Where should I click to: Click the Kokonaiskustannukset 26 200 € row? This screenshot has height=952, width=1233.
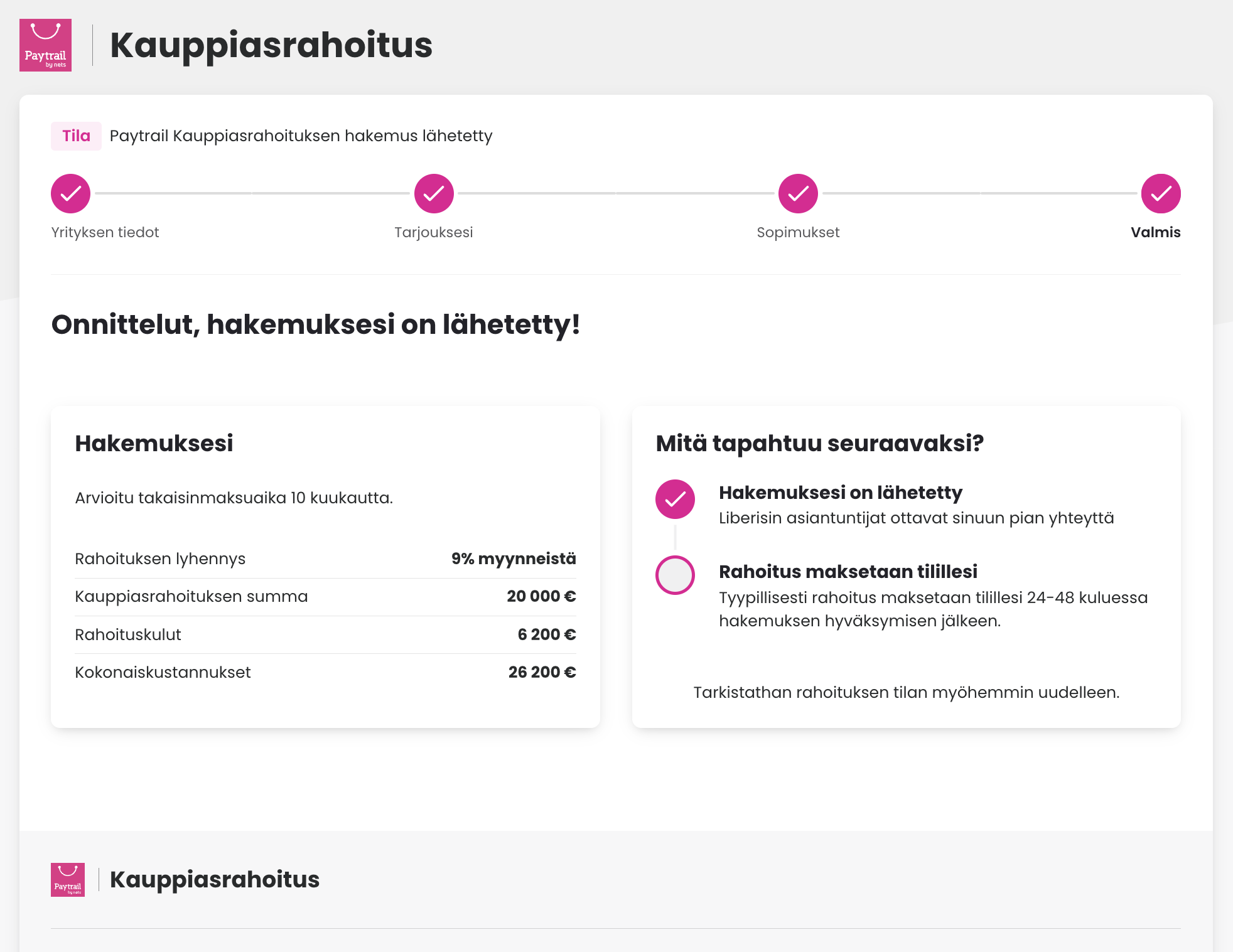tap(325, 672)
